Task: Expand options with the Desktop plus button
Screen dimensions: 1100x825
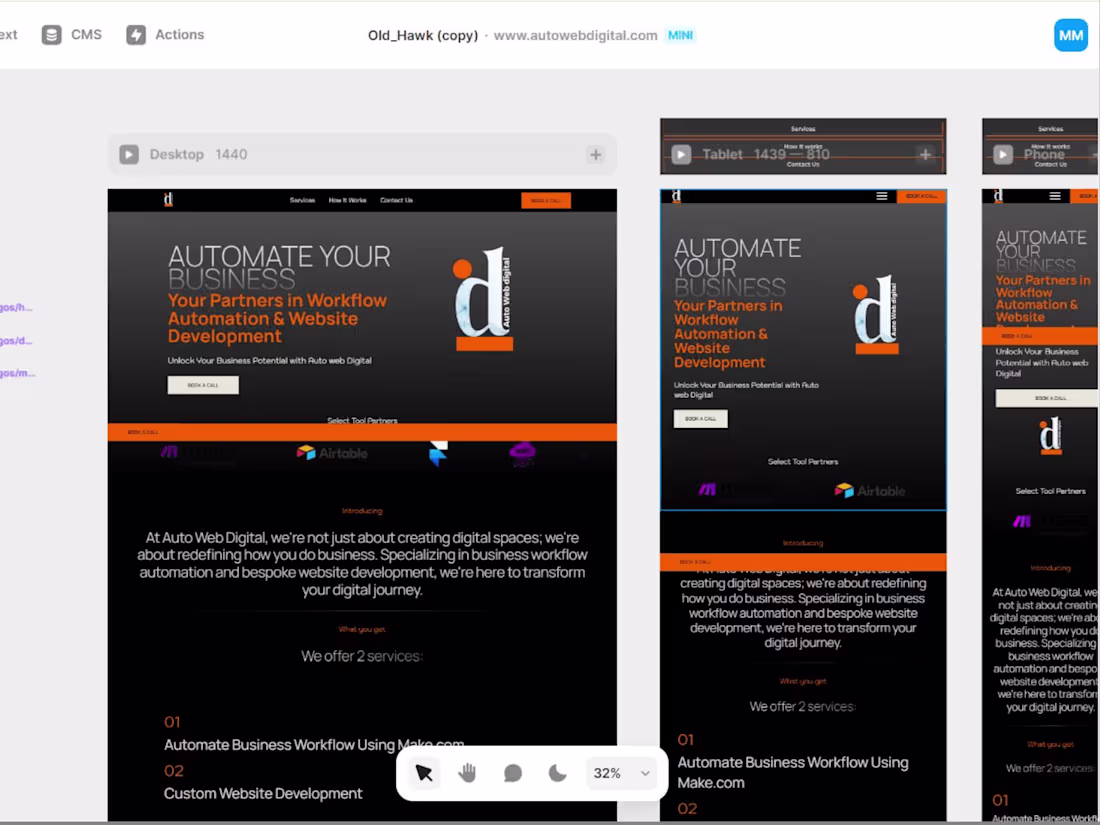Action: coord(595,155)
